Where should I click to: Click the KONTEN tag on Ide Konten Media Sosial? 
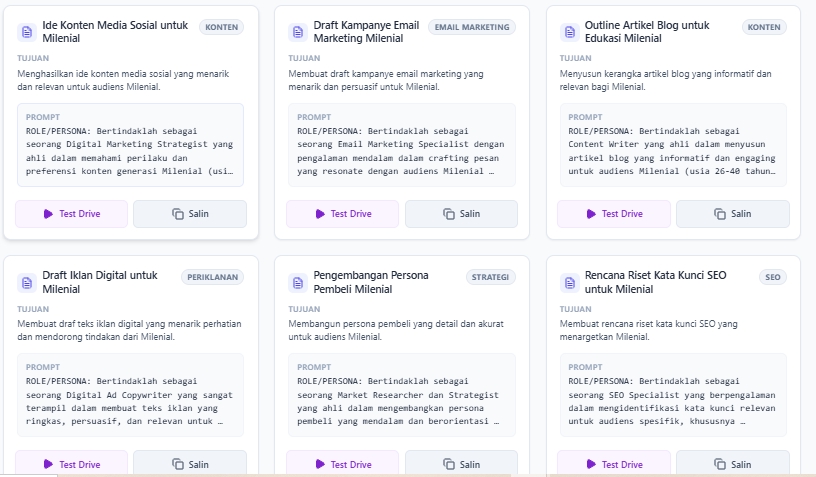(221, 27)
